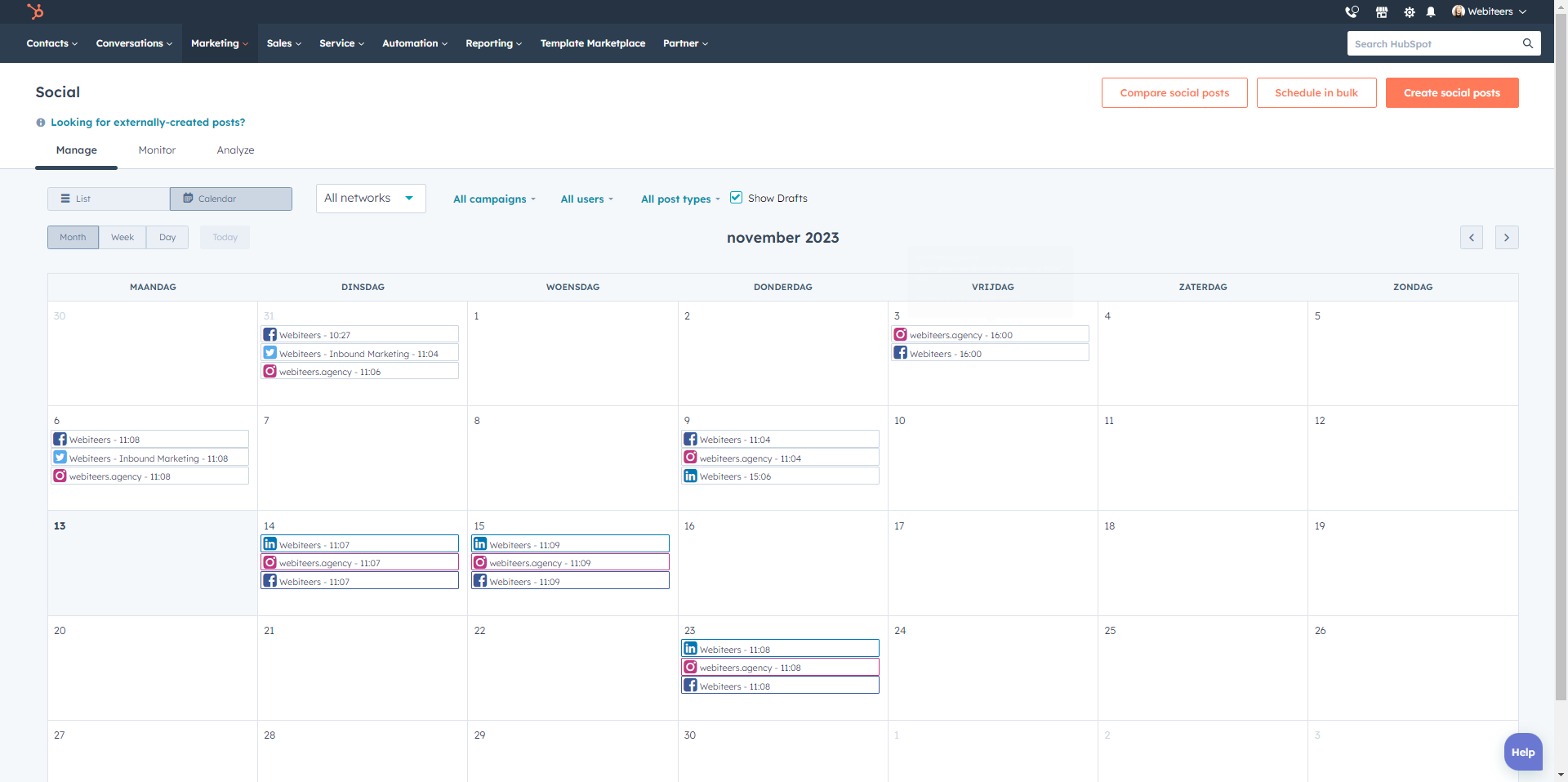Click the search magnifier icon
Screen dimensions: 1568x782
click(x=1528, y=43)
